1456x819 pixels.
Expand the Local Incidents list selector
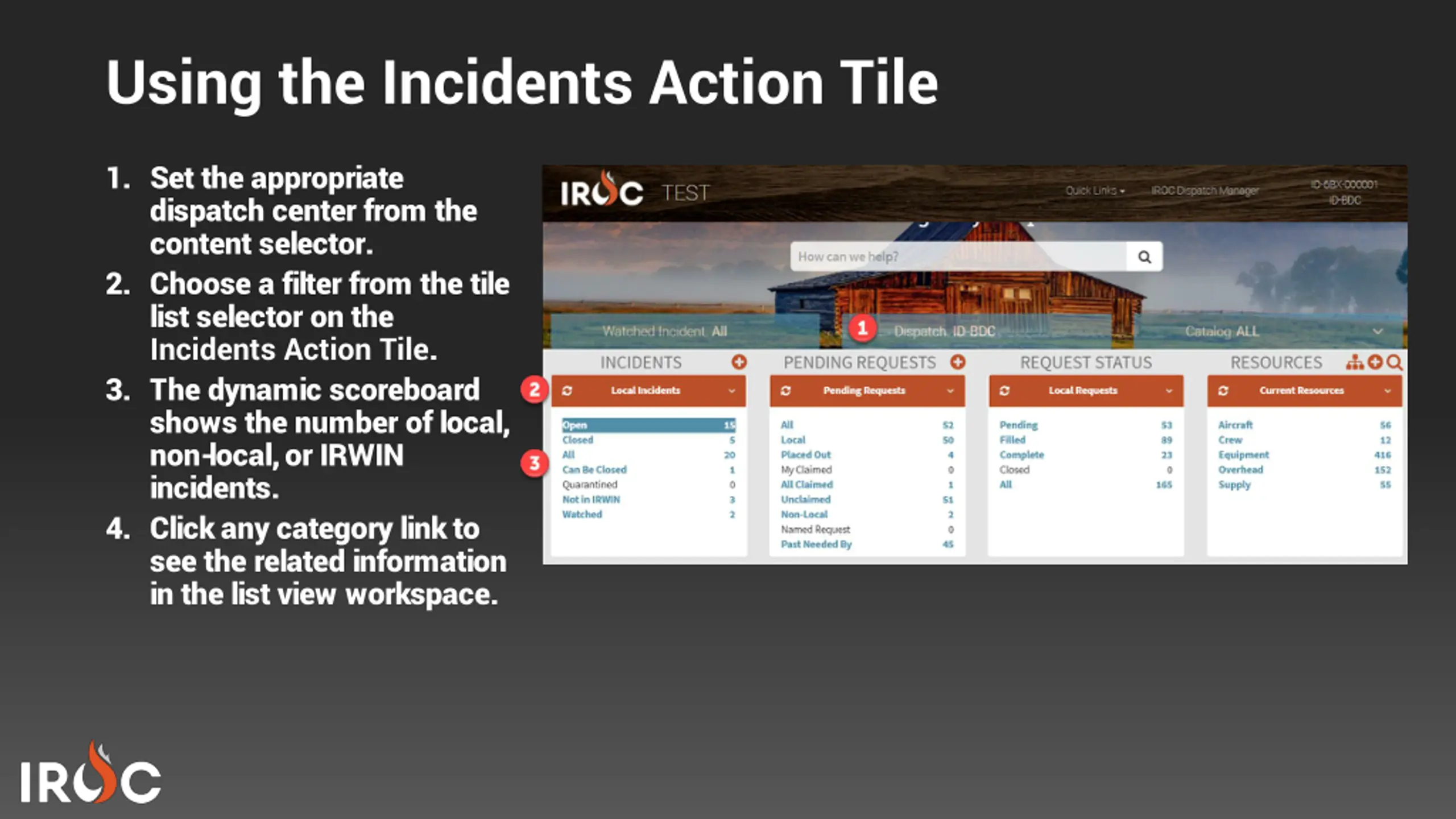[x=732, y=391]
